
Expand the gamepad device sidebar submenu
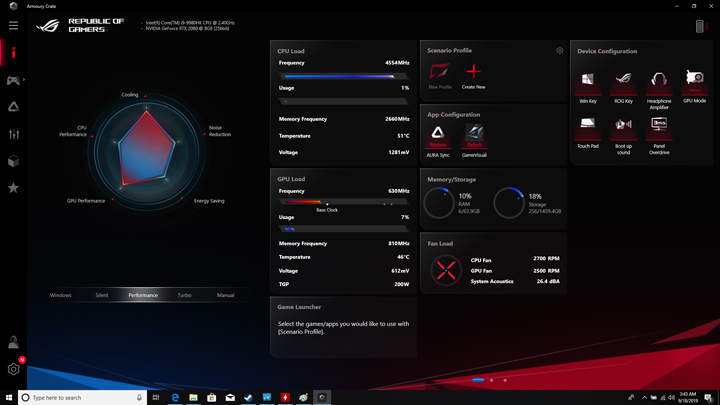[24, 80]
